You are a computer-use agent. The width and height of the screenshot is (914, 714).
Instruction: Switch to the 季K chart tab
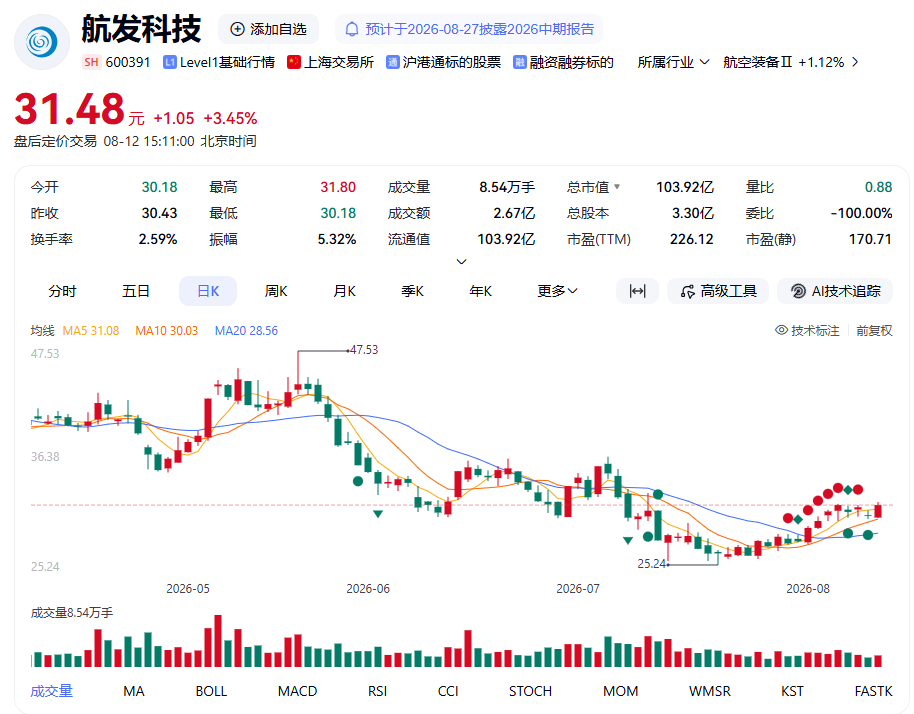pos(412,291)
